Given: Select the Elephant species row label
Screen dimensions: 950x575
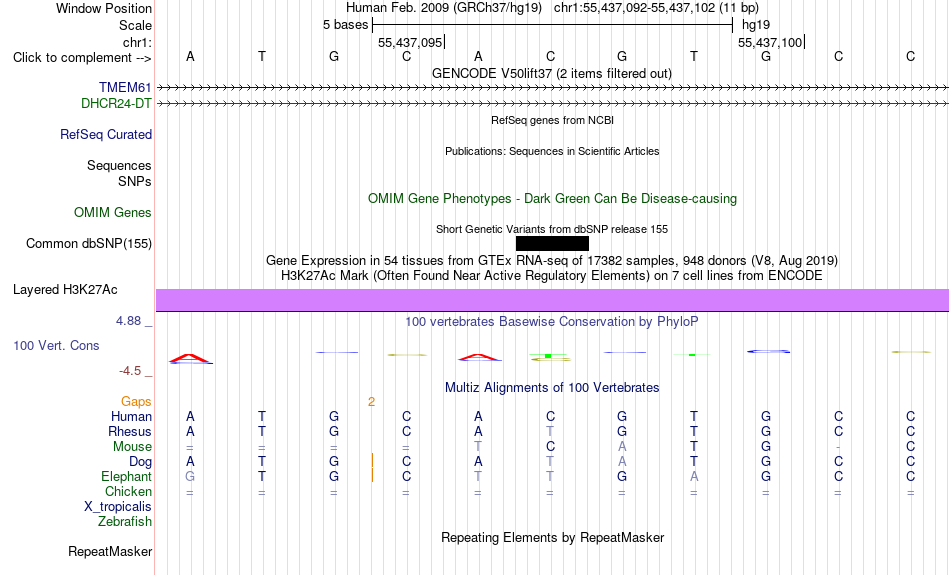Looking at the screenshot, I should (x=127, y=477).
